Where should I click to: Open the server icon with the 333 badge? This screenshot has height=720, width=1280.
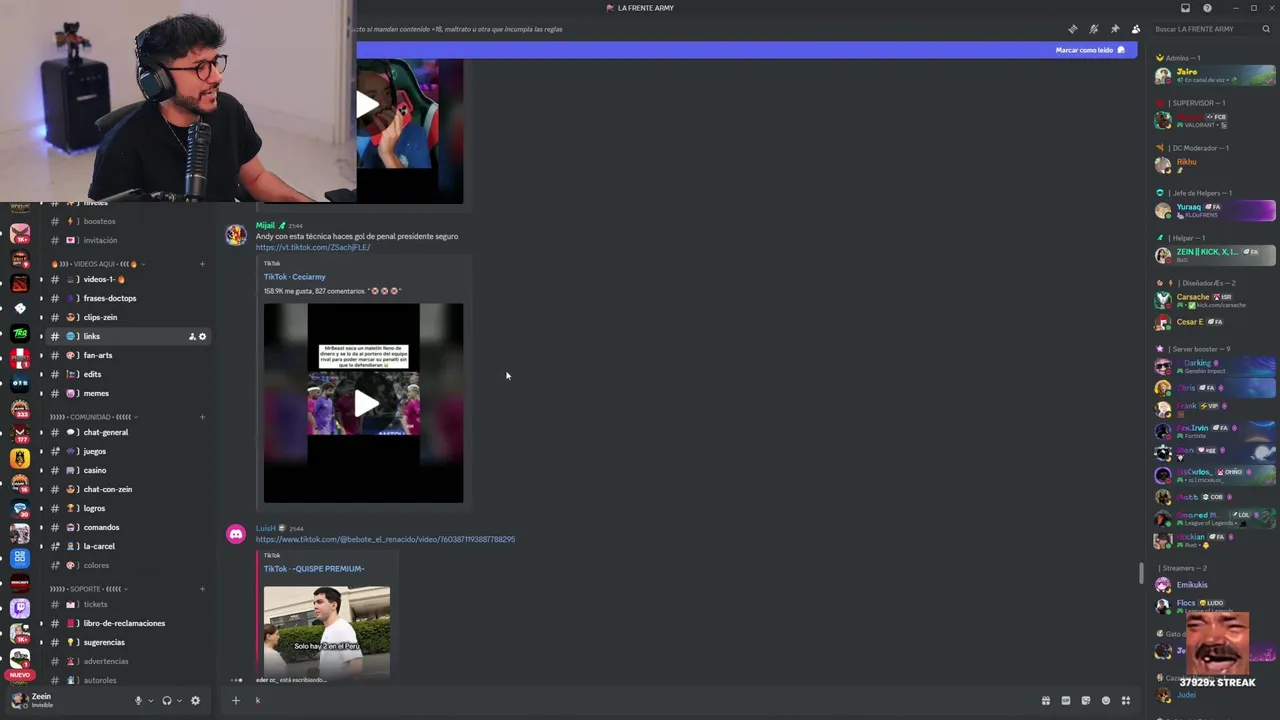[x=20, y=408]
